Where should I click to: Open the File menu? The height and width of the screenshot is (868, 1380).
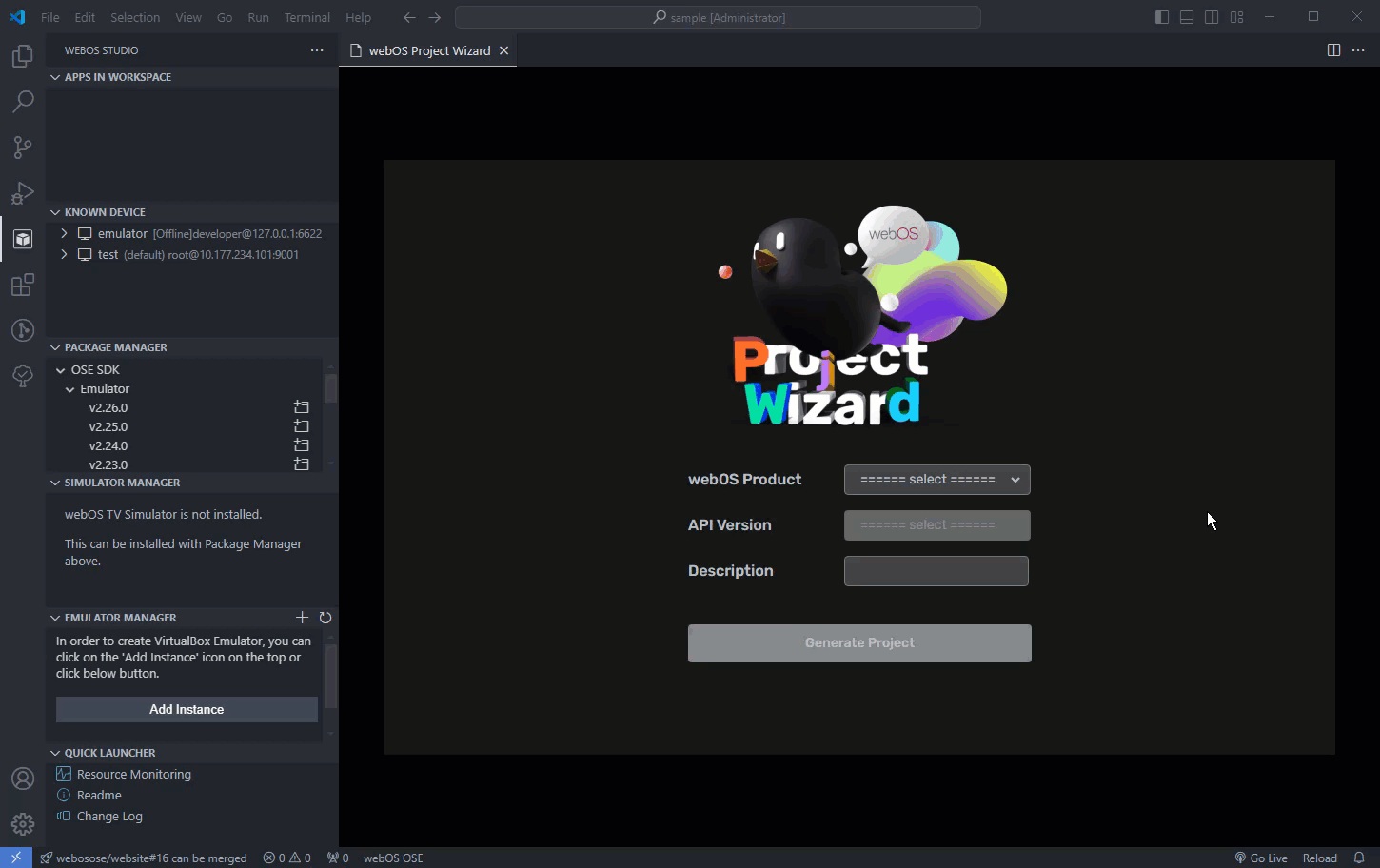click(50, 17)
